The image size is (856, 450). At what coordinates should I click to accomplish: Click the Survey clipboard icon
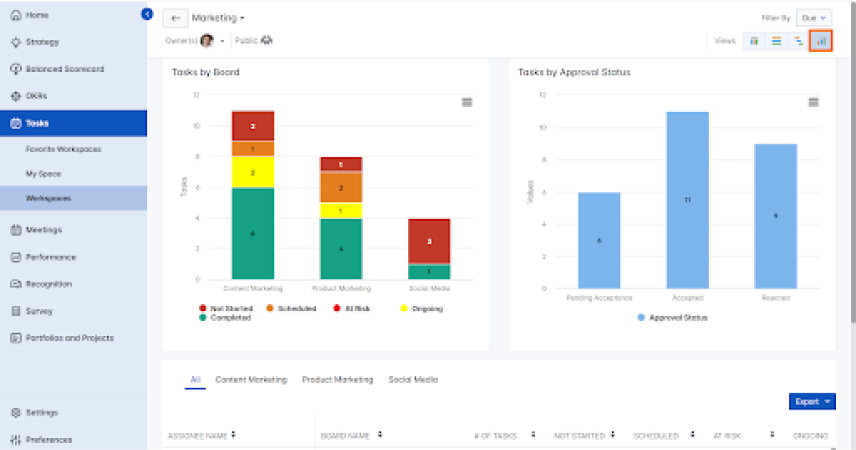coord(16,311)
